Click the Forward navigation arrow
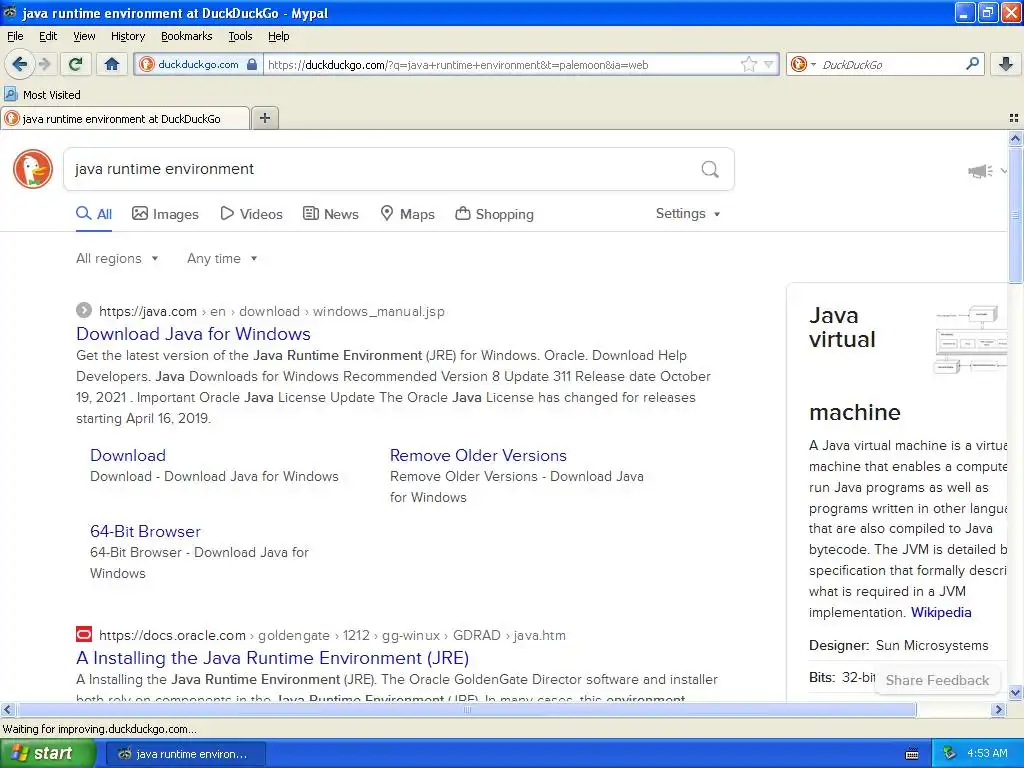 pyautogui.click(x=44, y=64)
